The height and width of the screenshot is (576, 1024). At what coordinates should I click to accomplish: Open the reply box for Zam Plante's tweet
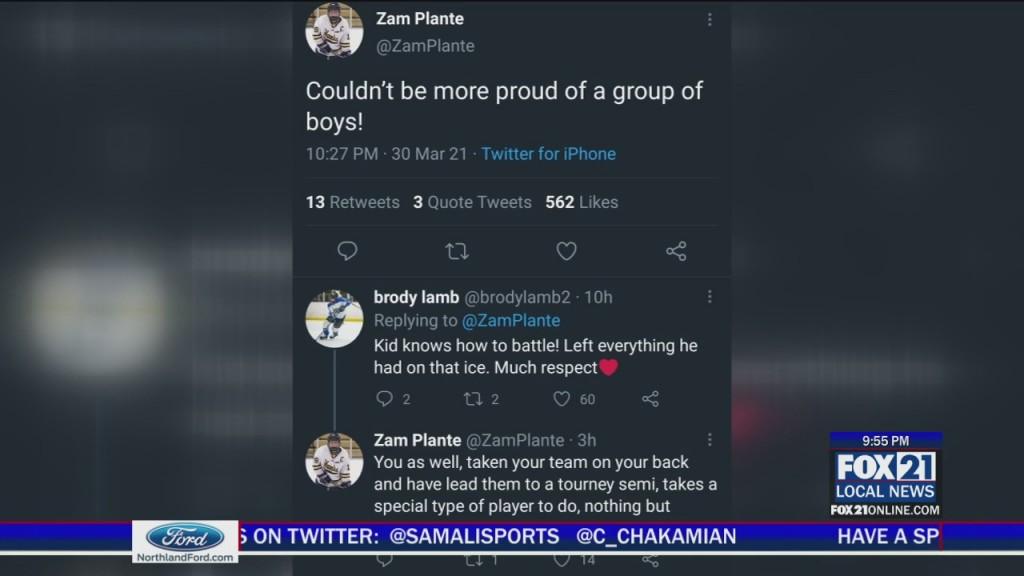[347, 251]
